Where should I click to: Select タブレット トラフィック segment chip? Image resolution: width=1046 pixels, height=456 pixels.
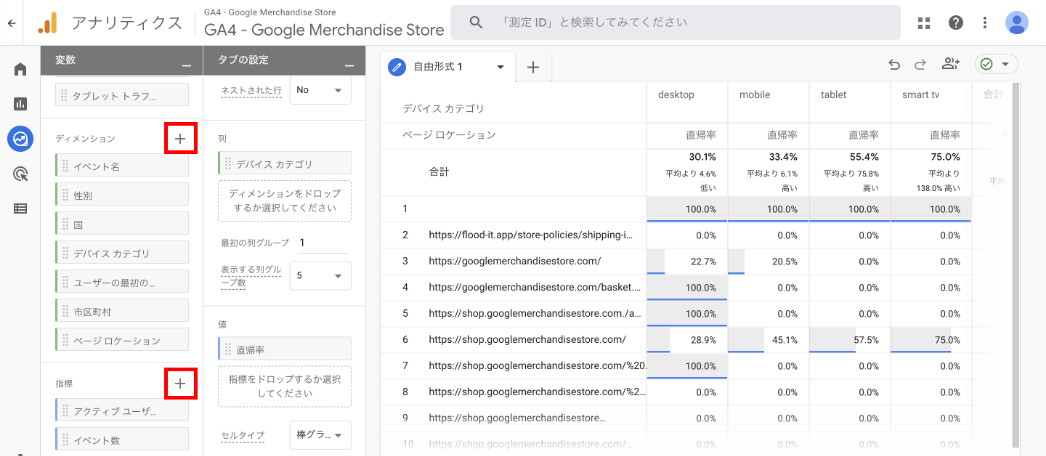point(122,97)
